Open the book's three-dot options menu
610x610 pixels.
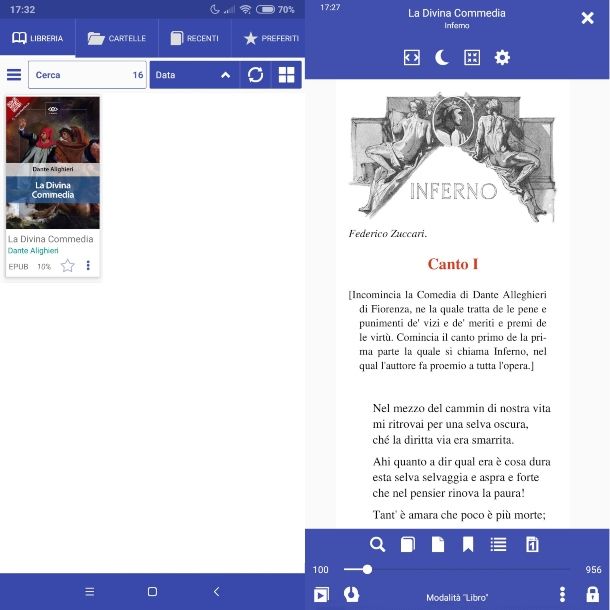coord(88,265)
